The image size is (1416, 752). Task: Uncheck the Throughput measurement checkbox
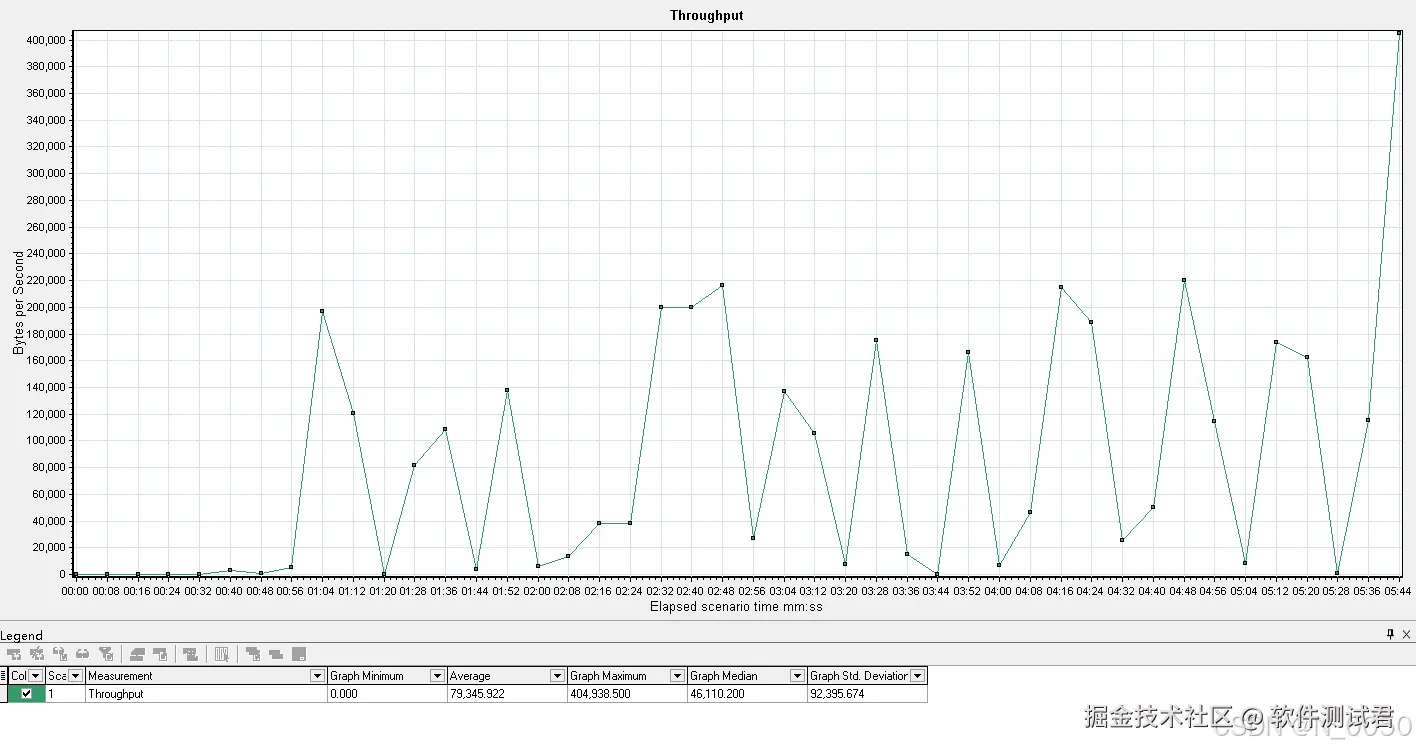[x=26, y=693]
